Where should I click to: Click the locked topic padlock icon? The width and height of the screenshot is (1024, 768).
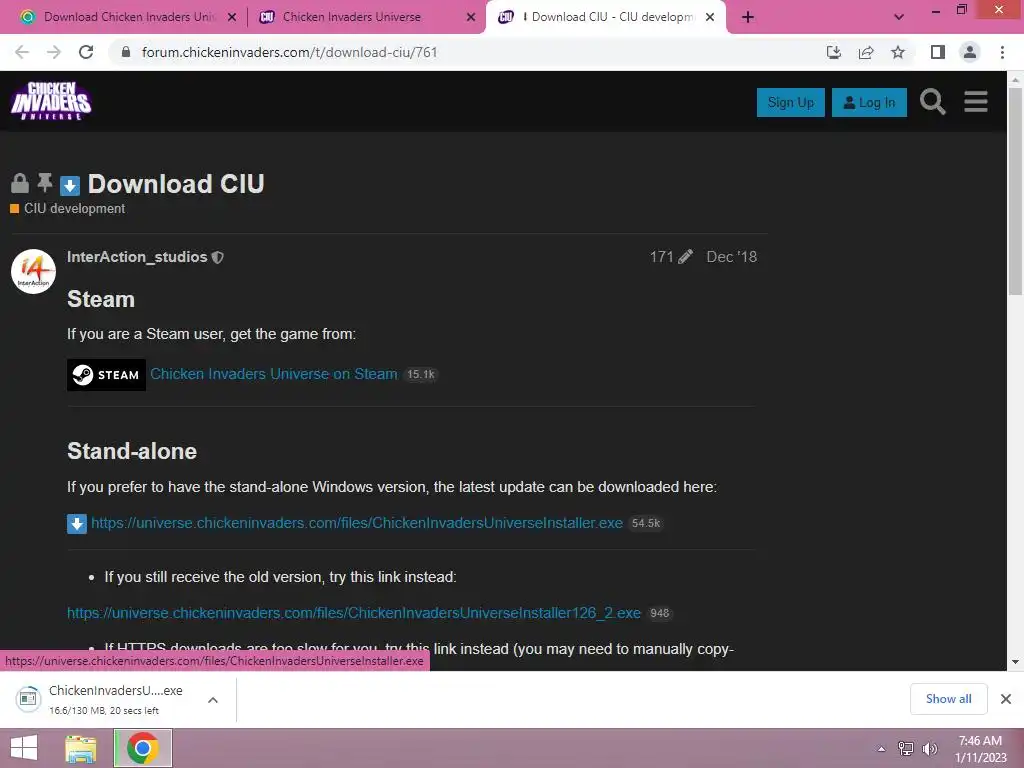pos(20,184)
